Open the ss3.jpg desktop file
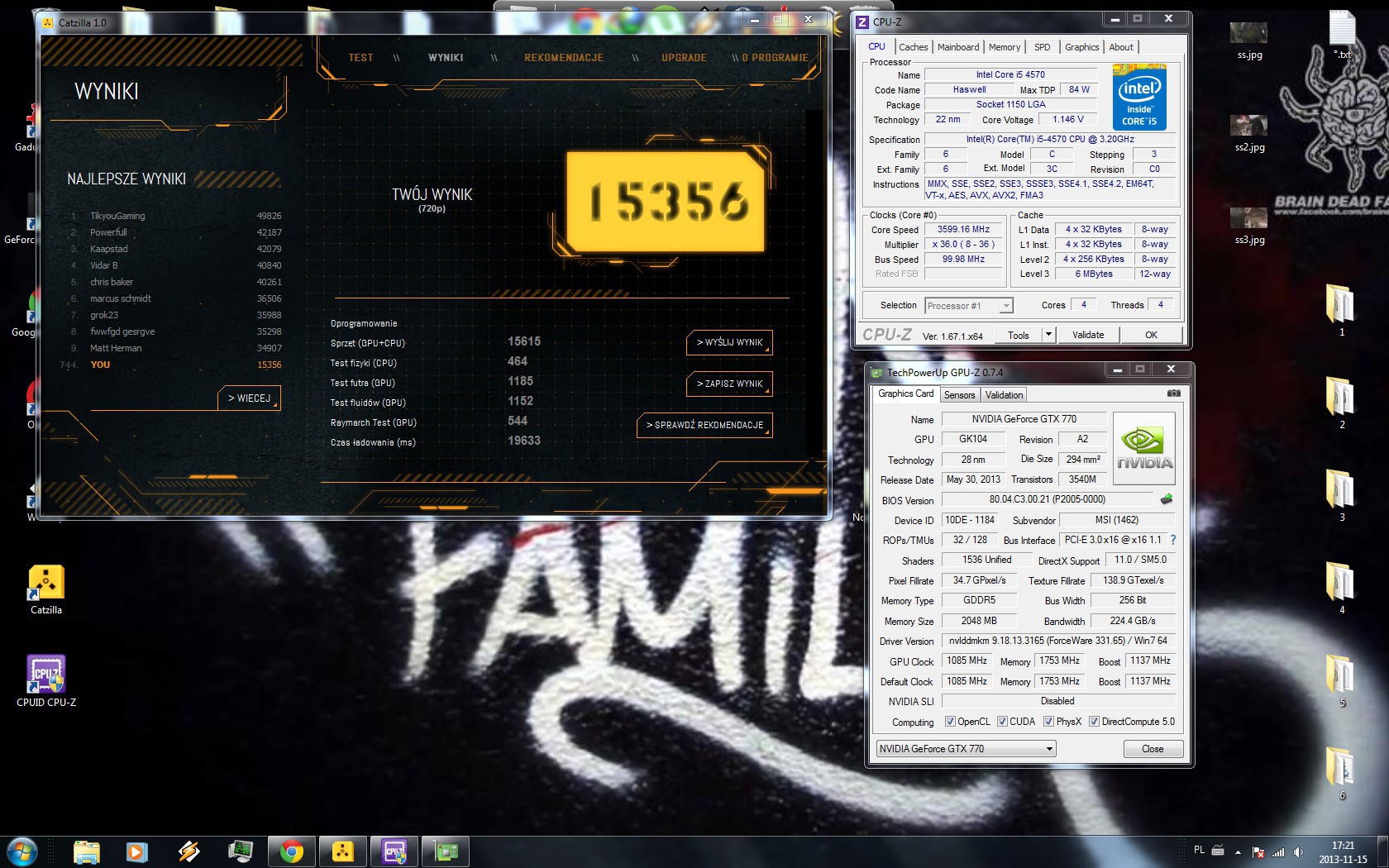1389x868 pixels. pos(1249,227)
